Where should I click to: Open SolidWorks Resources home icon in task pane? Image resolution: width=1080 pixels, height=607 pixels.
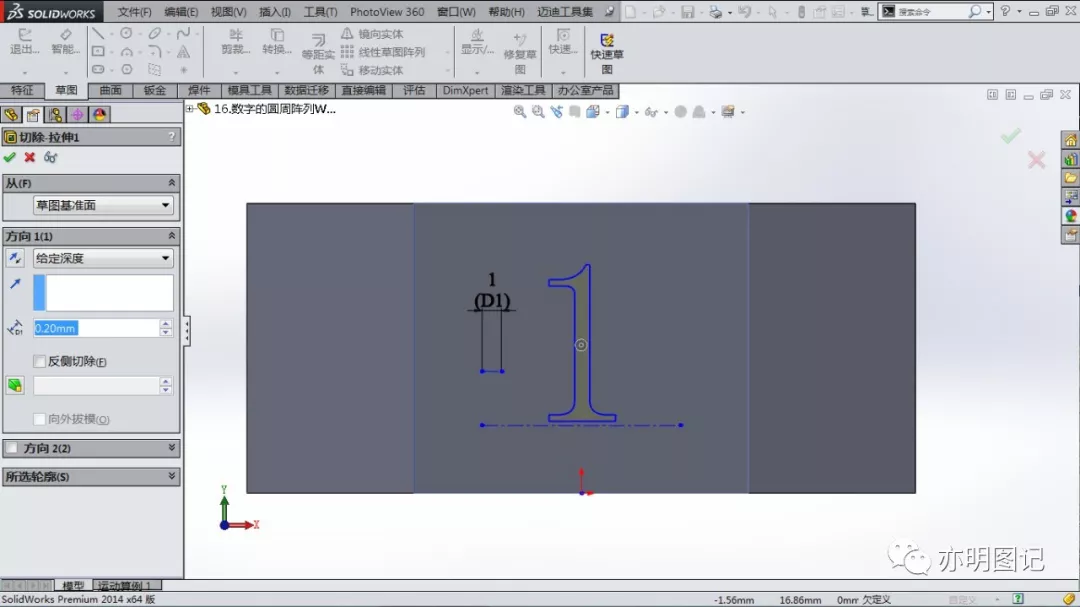click(1070, 141)
